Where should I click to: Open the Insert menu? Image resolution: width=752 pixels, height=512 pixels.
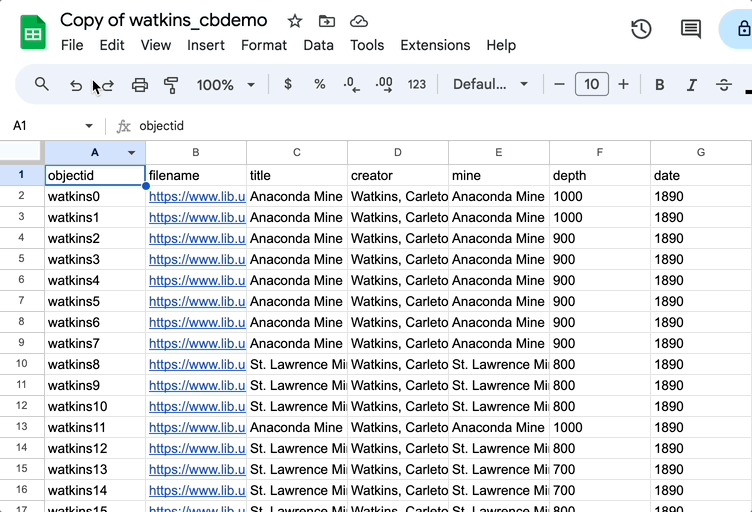click(206, 45)
